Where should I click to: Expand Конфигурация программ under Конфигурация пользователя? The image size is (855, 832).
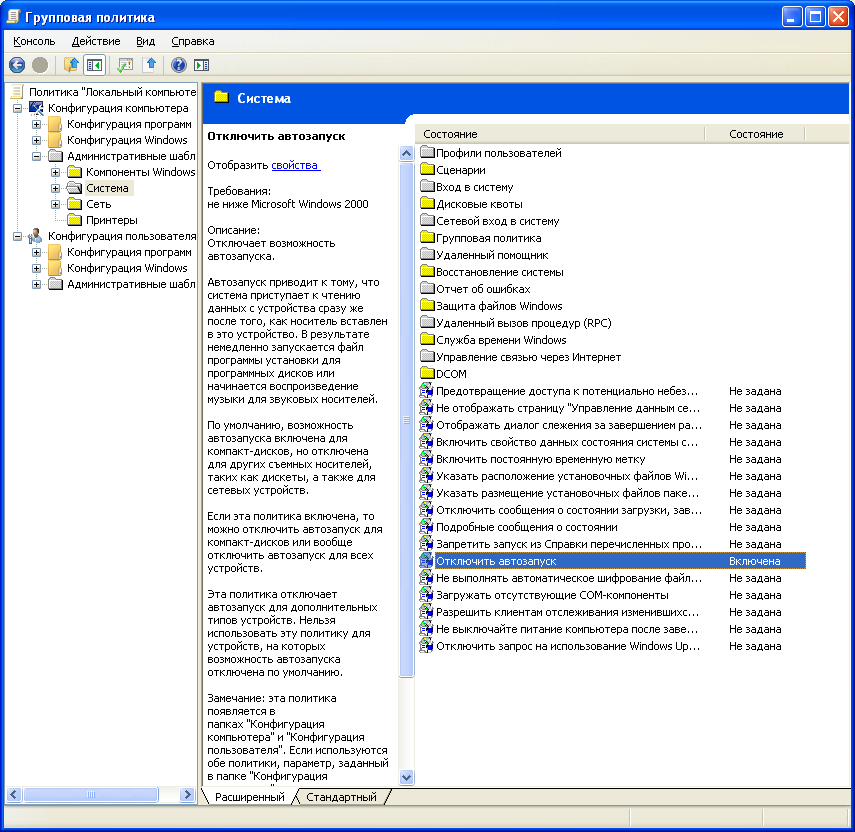point(37,252)
